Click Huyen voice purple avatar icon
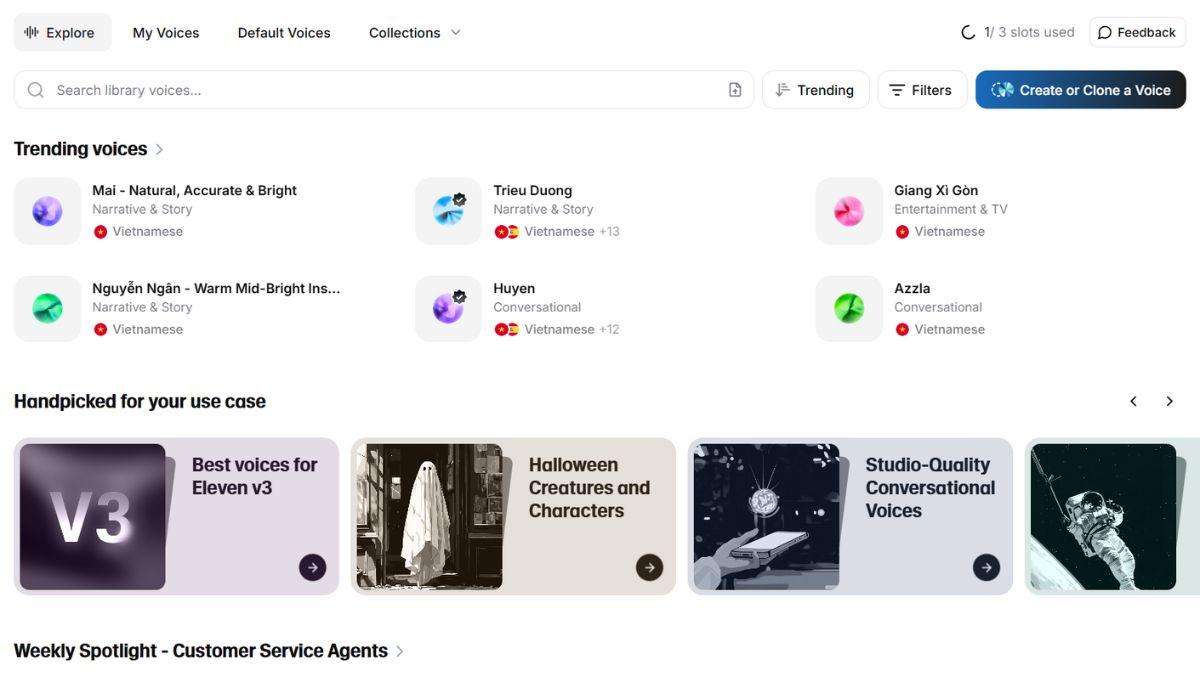The width and height of the screenshot is (1200, 675). click(x=448, y=309)
